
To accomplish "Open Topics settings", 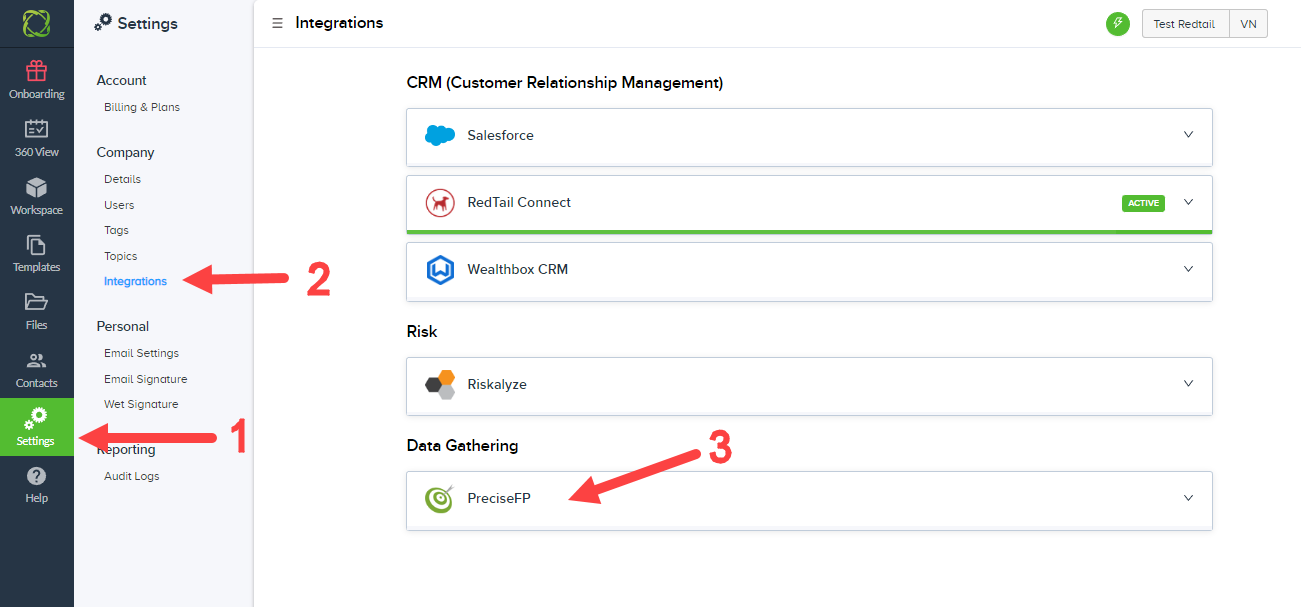I will (121, 256).
